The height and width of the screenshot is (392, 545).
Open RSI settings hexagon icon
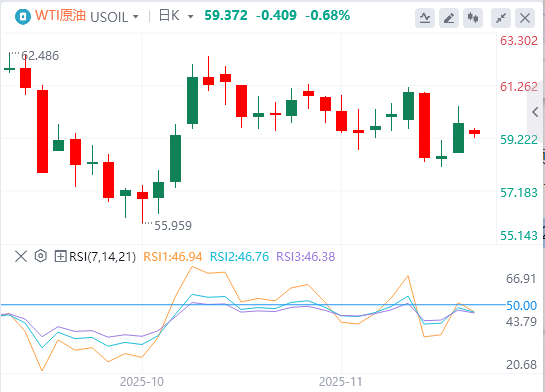[x=41, y=256]
